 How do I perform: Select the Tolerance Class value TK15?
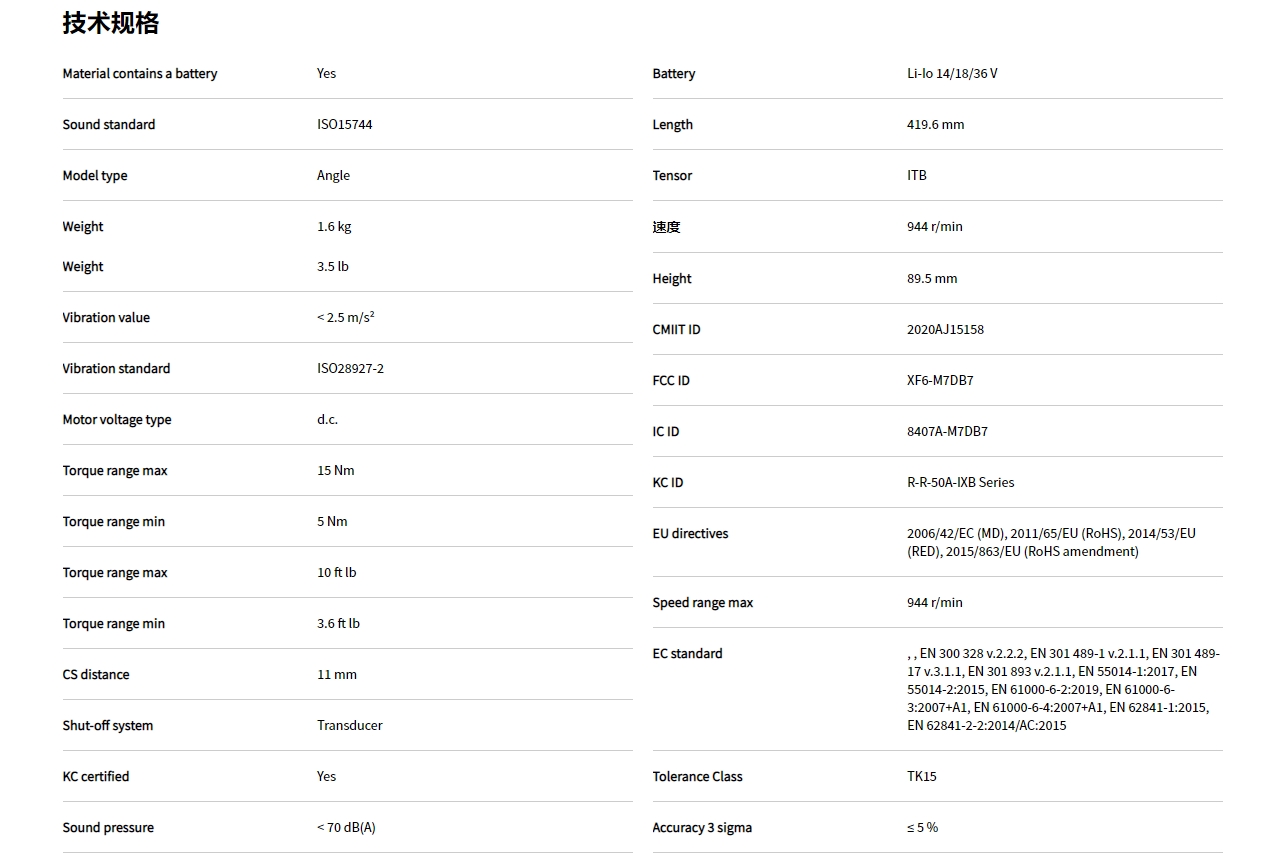pyautogui.click(x=921, y=777)
